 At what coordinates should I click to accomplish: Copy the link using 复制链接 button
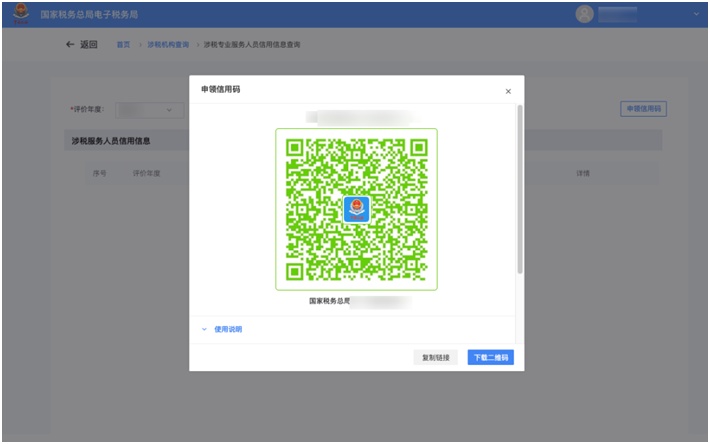tap(436, 358)
